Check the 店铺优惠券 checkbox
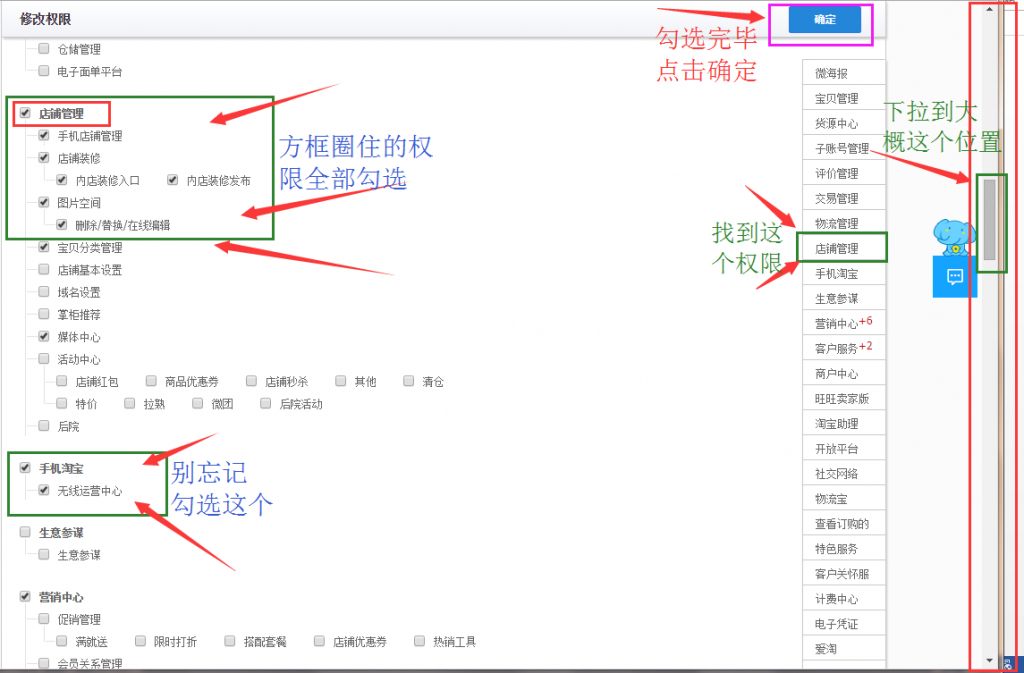Viewport: 1024px width, 673px height. 319,641
